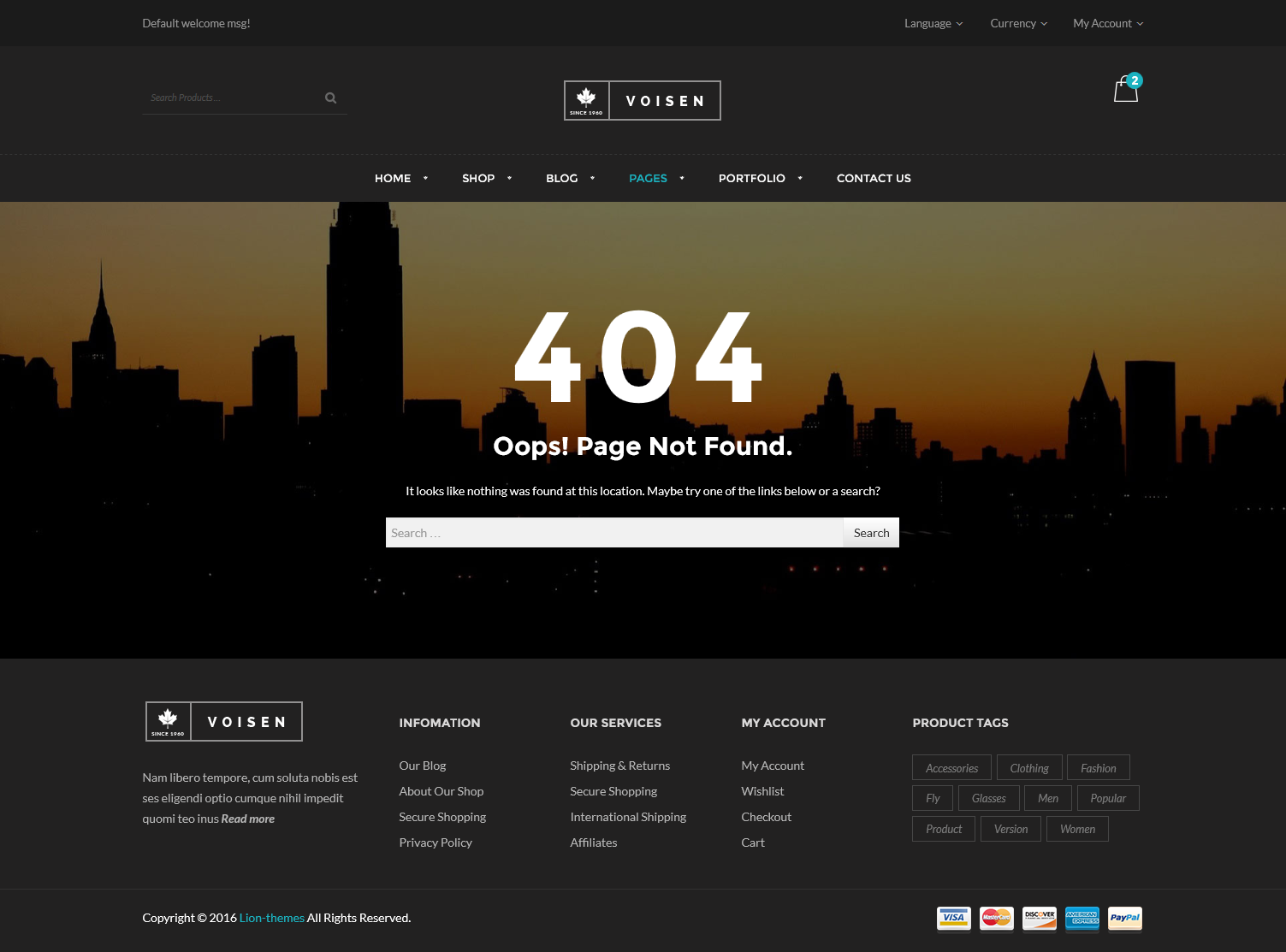This screenshot has width=1286, height=952.
Task: Click the MasterCard payment icon
Action: (997, 919)
